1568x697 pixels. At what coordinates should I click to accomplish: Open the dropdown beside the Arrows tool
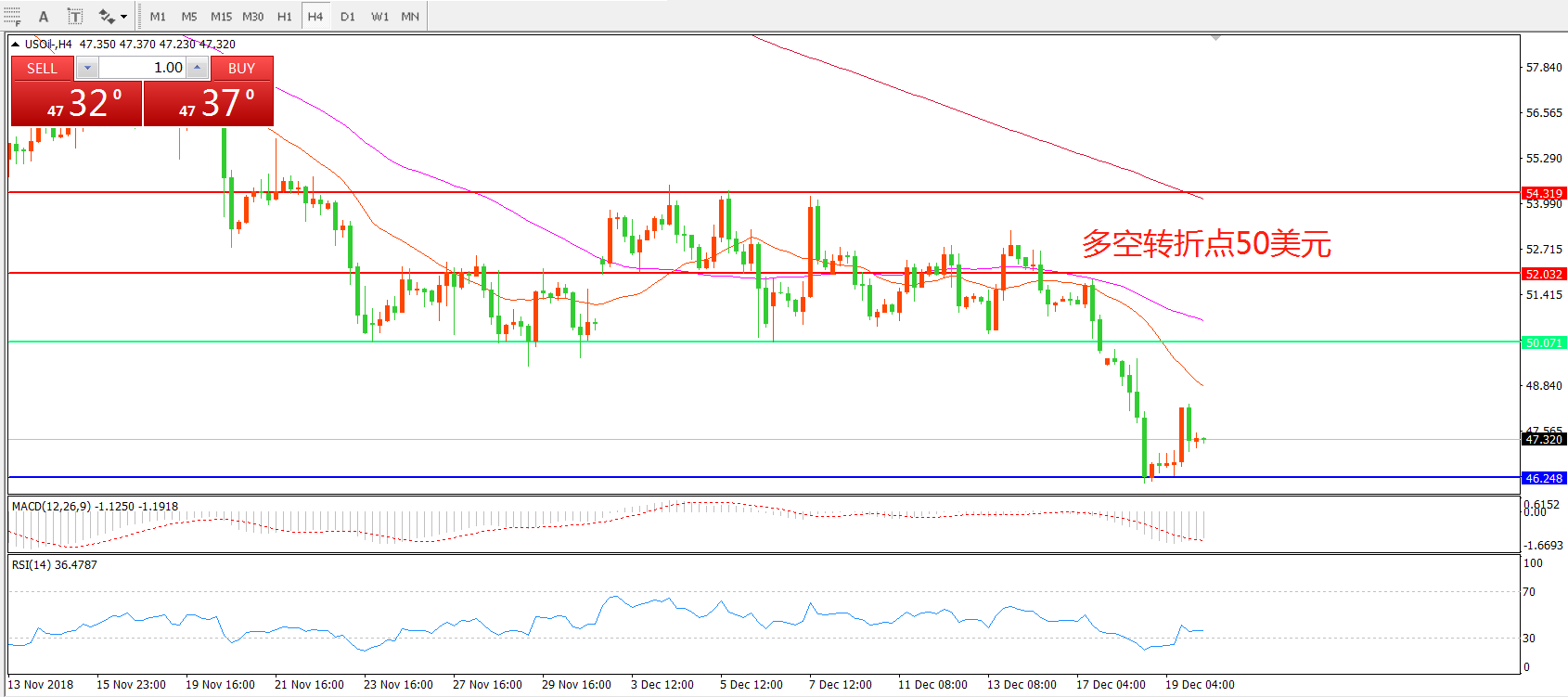124,17
